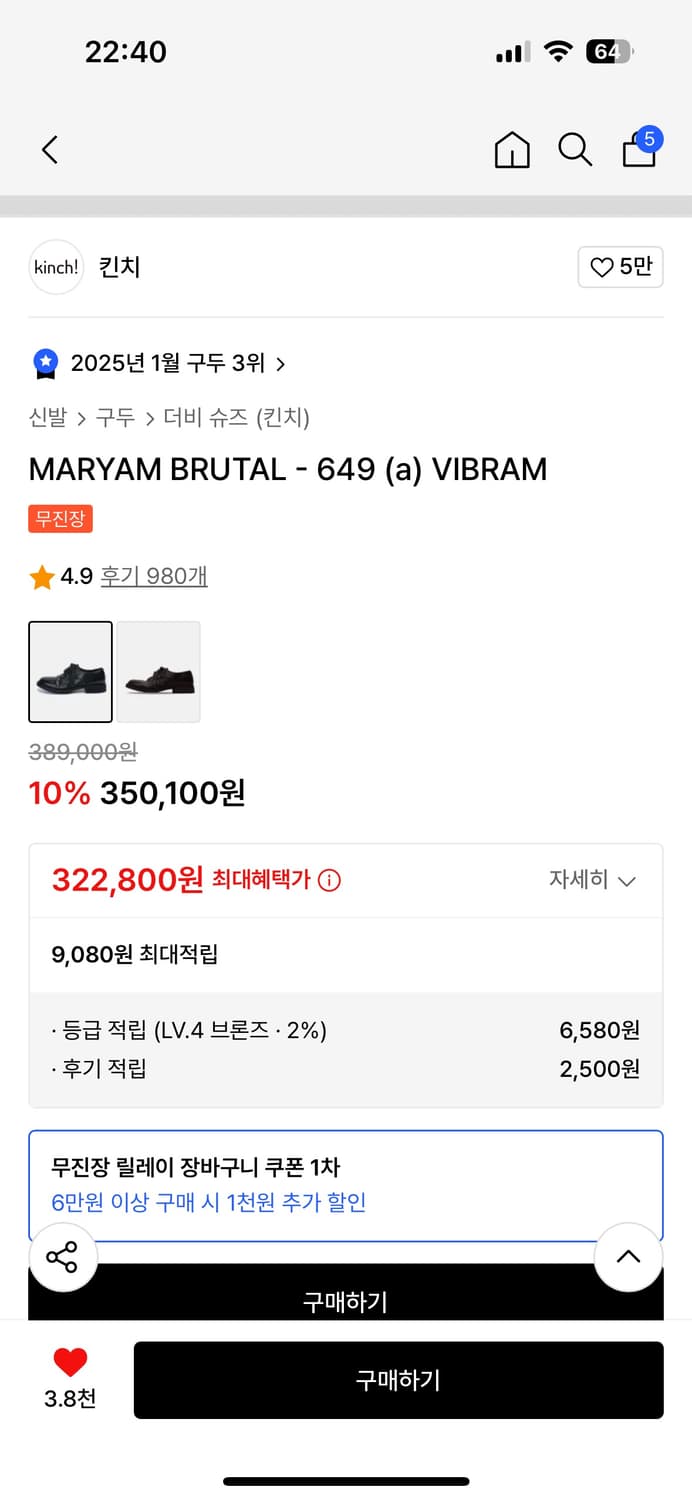The image size is (692, 1500).
Task: Tap the back arrow icon
Action: click(50, 150)
